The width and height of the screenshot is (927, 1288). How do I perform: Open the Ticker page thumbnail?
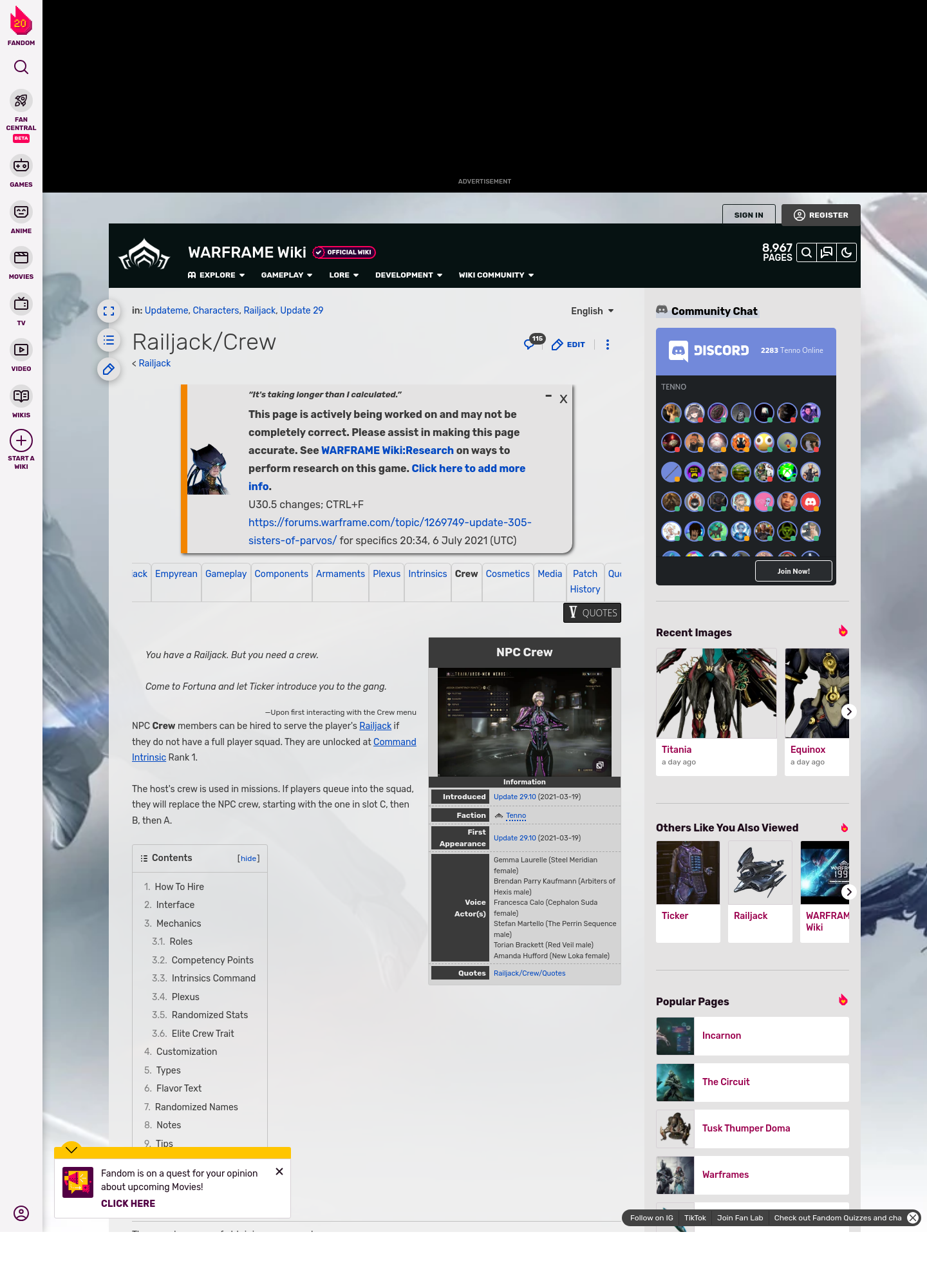coord(688,873)
